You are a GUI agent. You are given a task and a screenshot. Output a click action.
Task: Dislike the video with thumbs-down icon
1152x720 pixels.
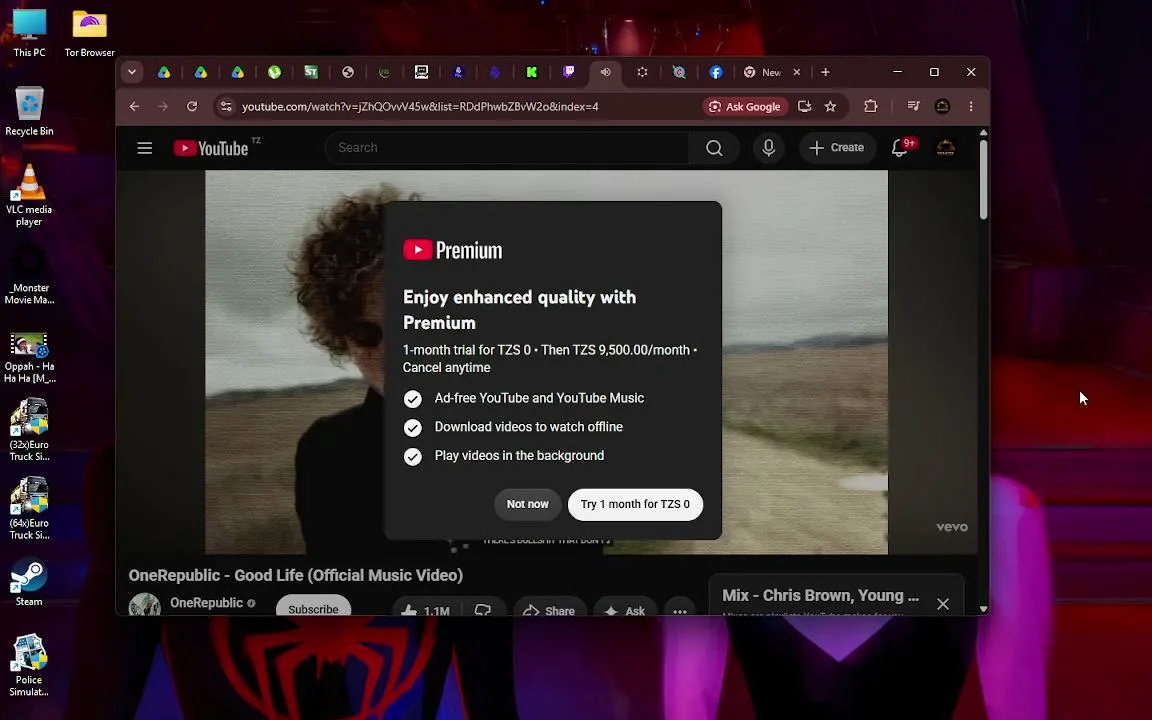pos(483,606)
